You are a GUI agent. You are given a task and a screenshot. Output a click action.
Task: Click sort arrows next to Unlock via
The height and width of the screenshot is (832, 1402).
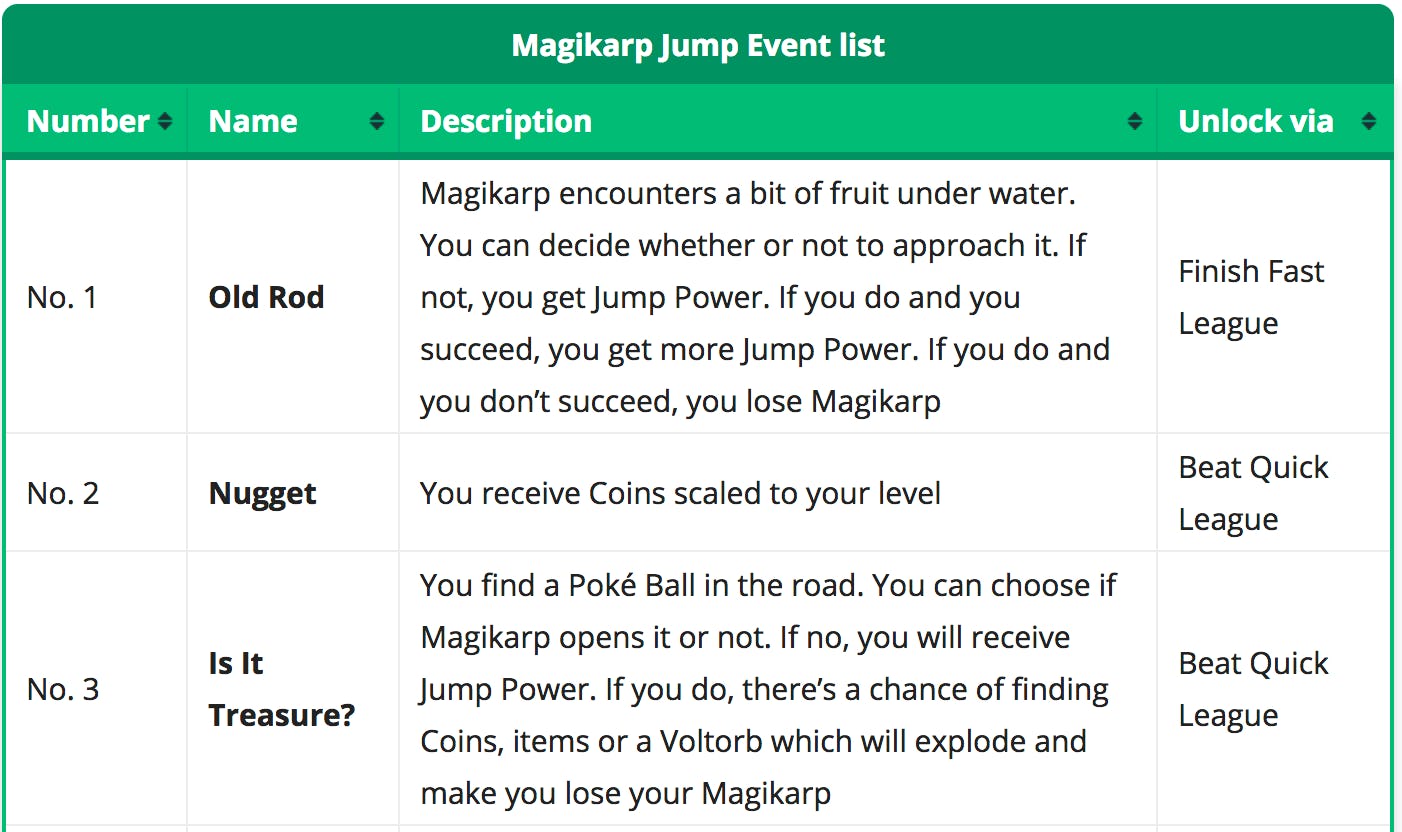click(x=1369, y=122)
